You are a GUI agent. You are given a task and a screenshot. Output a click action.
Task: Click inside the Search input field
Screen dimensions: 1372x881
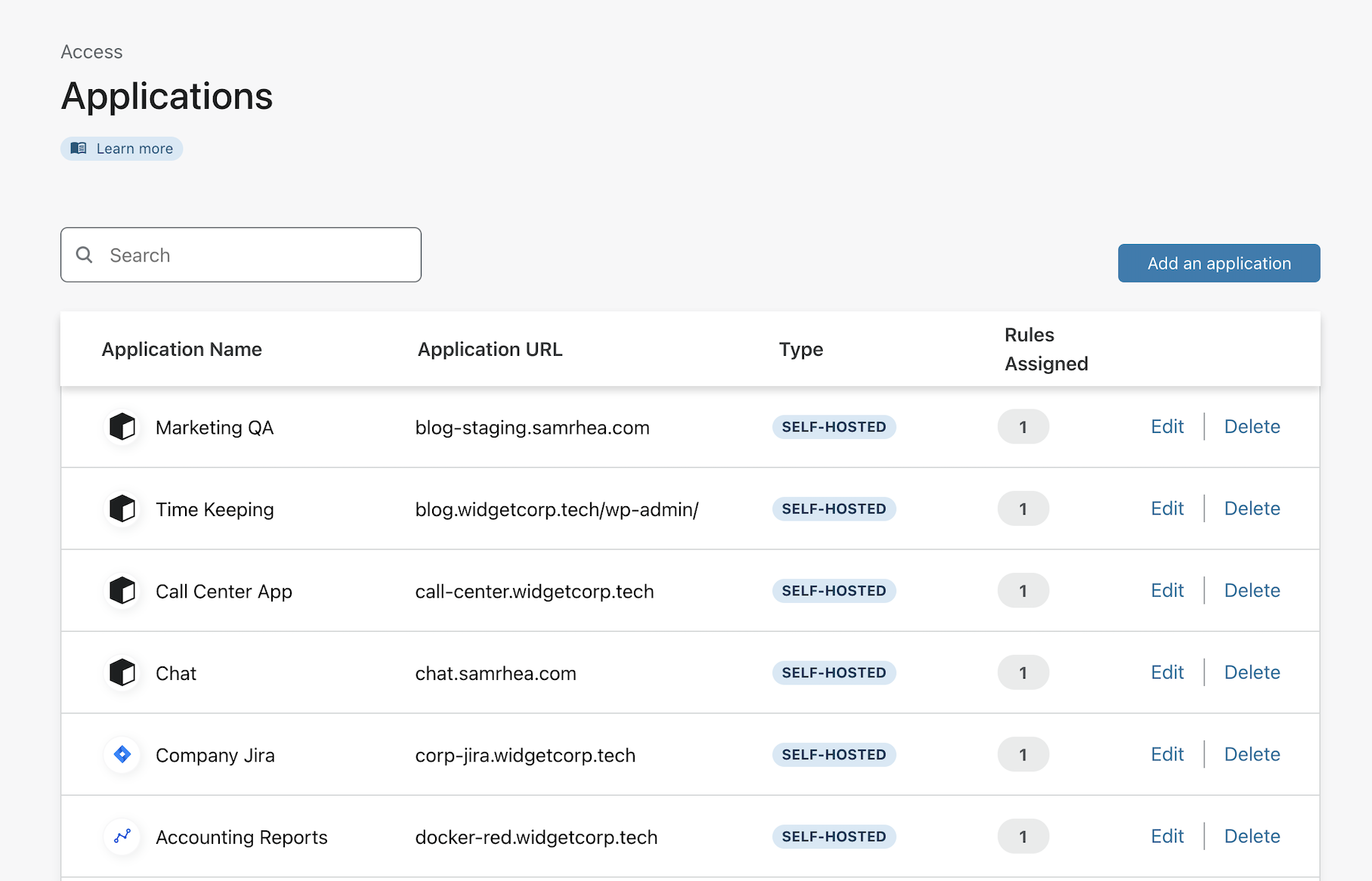pos(227,255)
